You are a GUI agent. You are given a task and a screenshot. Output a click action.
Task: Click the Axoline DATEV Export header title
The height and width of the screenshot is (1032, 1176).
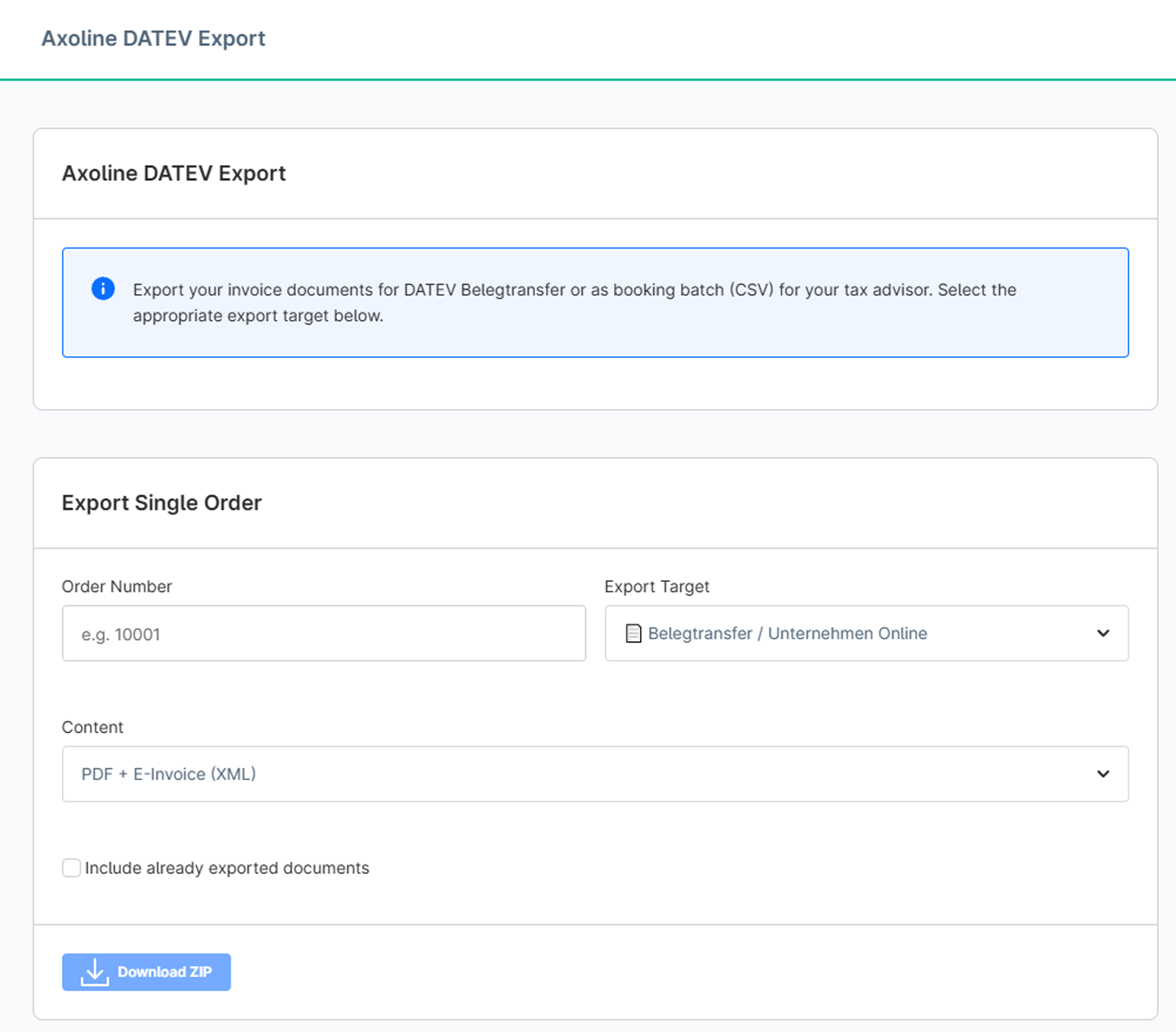coord(153,38)
